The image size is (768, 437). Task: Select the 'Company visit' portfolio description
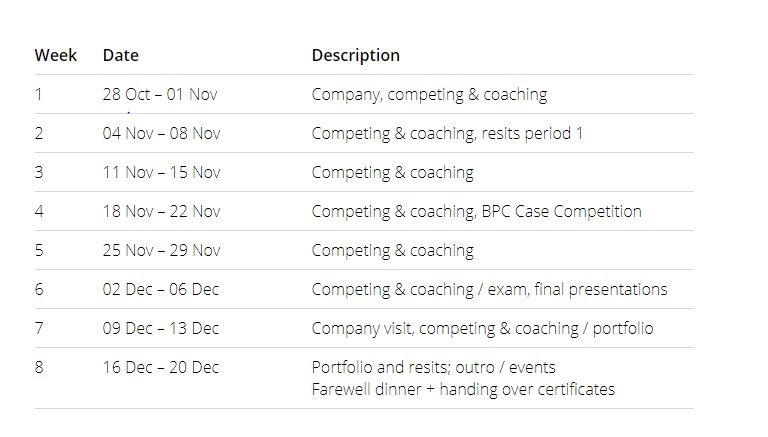[x=482, y=329]
